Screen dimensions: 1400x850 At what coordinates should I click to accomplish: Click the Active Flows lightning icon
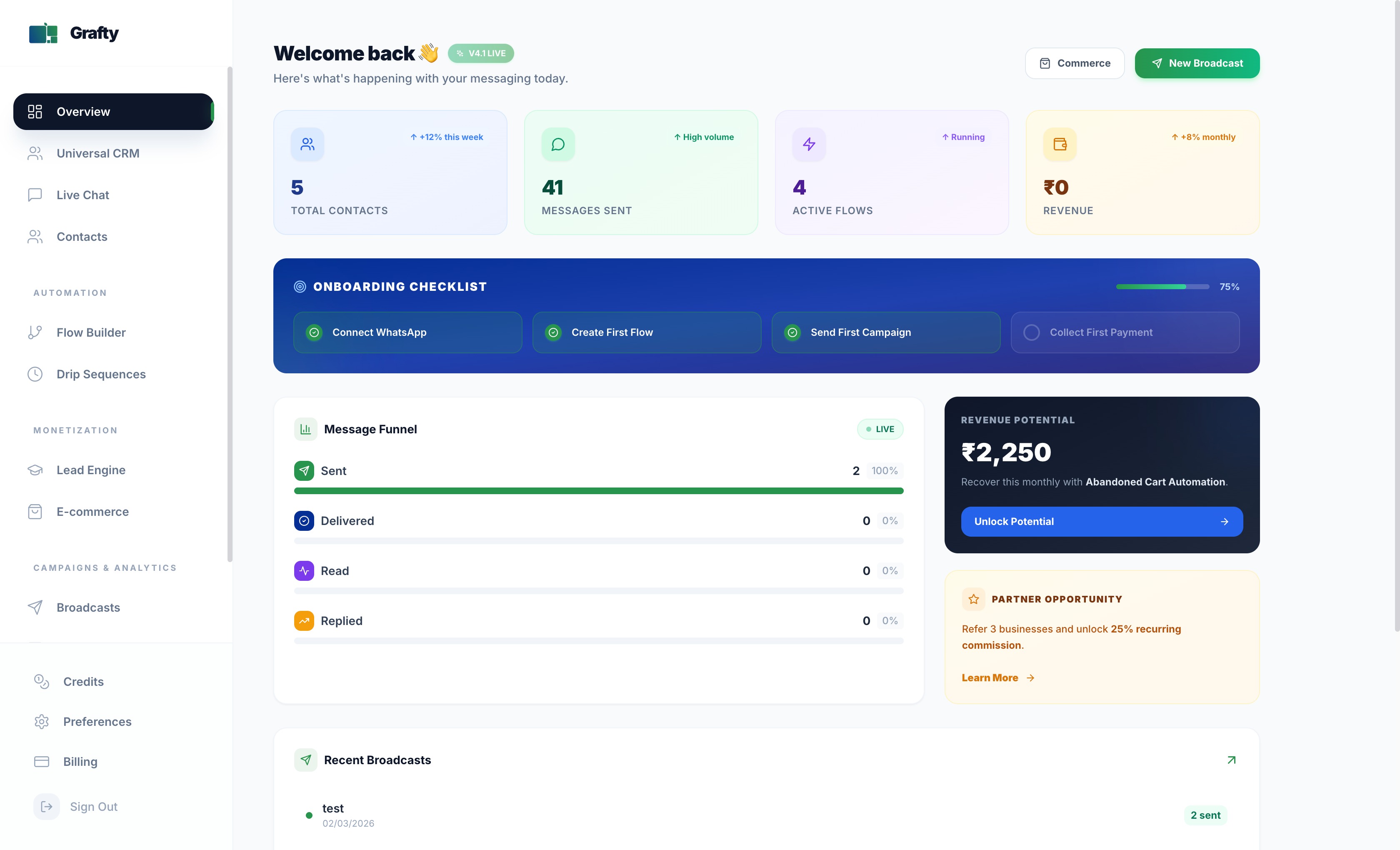[x=809, y=144]
